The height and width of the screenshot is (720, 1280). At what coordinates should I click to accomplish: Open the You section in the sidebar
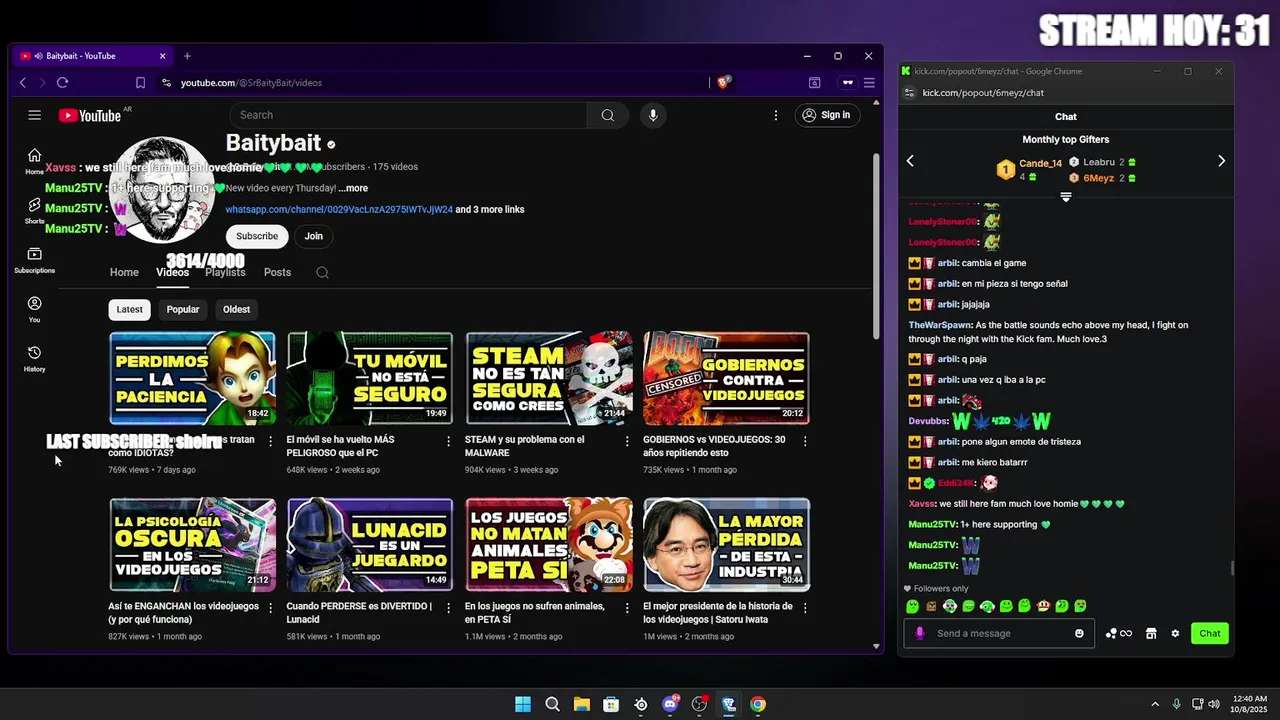(x=34, y=309)
